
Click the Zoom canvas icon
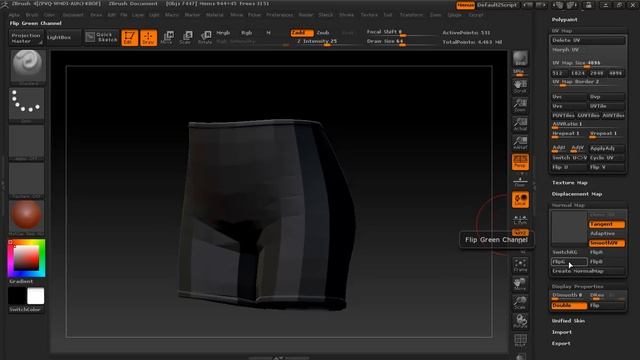pos(520,105)
